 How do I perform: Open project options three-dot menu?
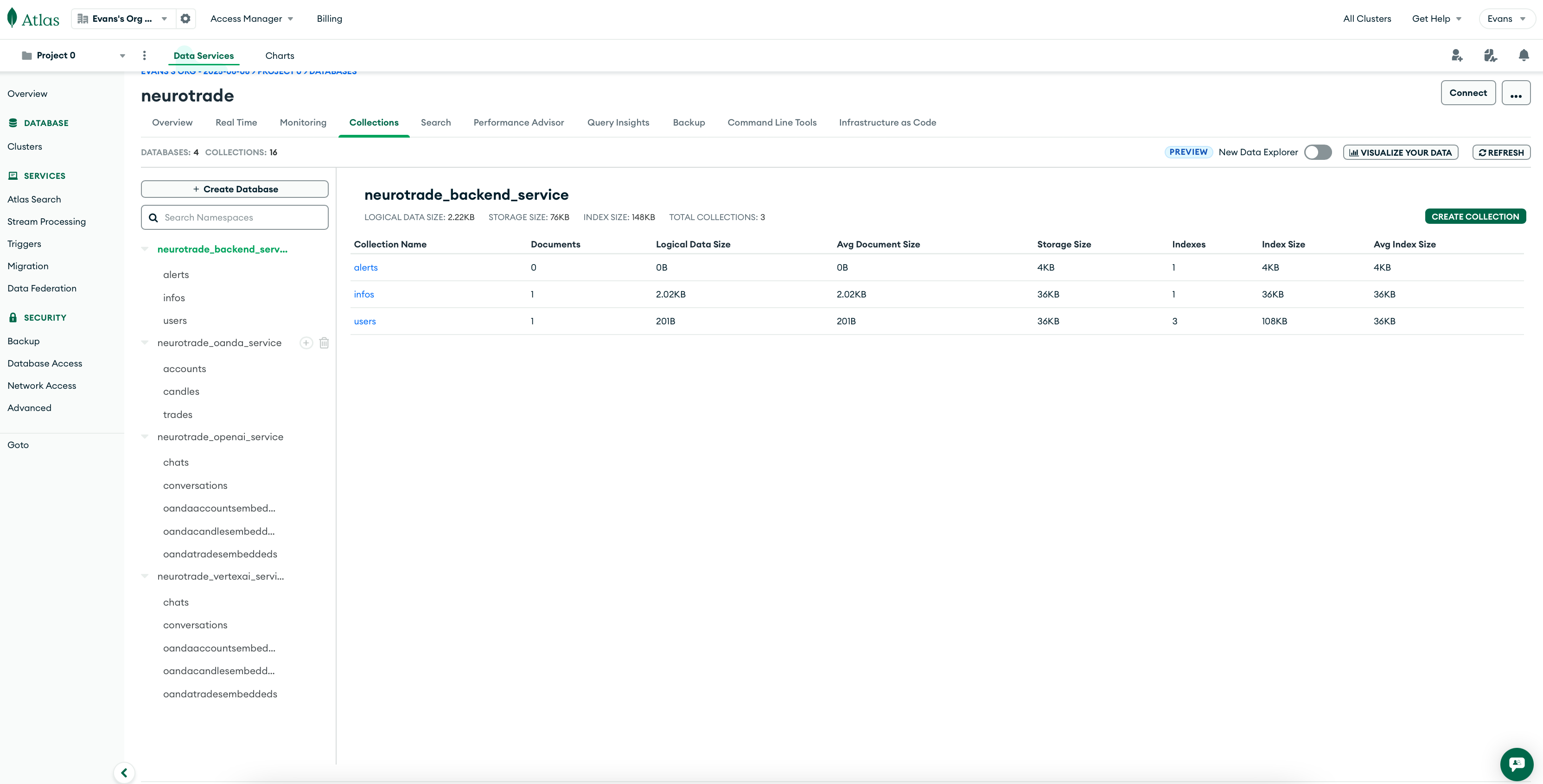pyautogui.click(x=144, y=56)
